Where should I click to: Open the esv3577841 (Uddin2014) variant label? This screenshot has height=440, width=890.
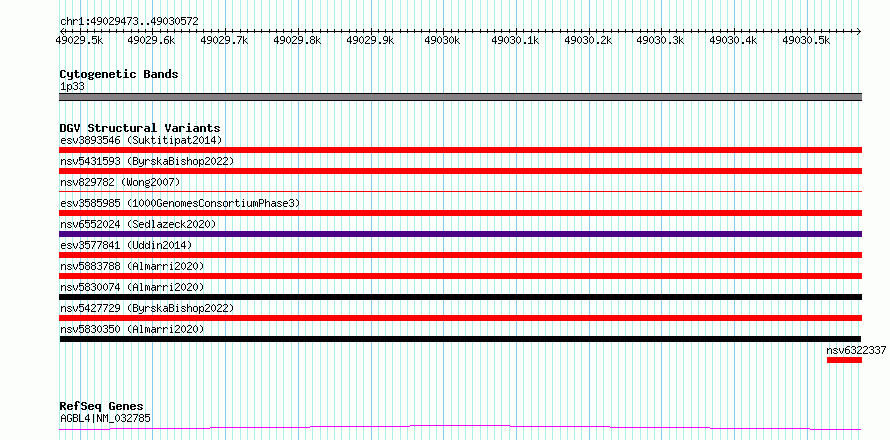[x=126, y=245]
